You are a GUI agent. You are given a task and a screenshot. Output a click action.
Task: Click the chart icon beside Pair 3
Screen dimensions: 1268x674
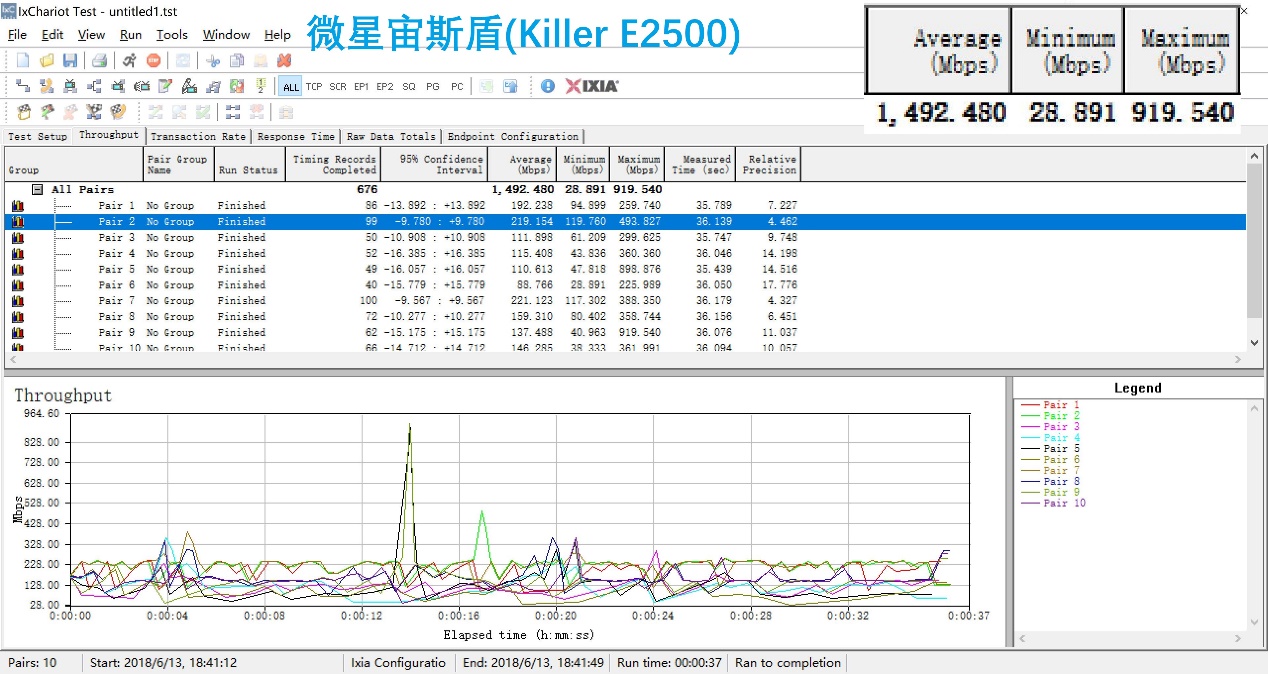(x=17, y=238)
